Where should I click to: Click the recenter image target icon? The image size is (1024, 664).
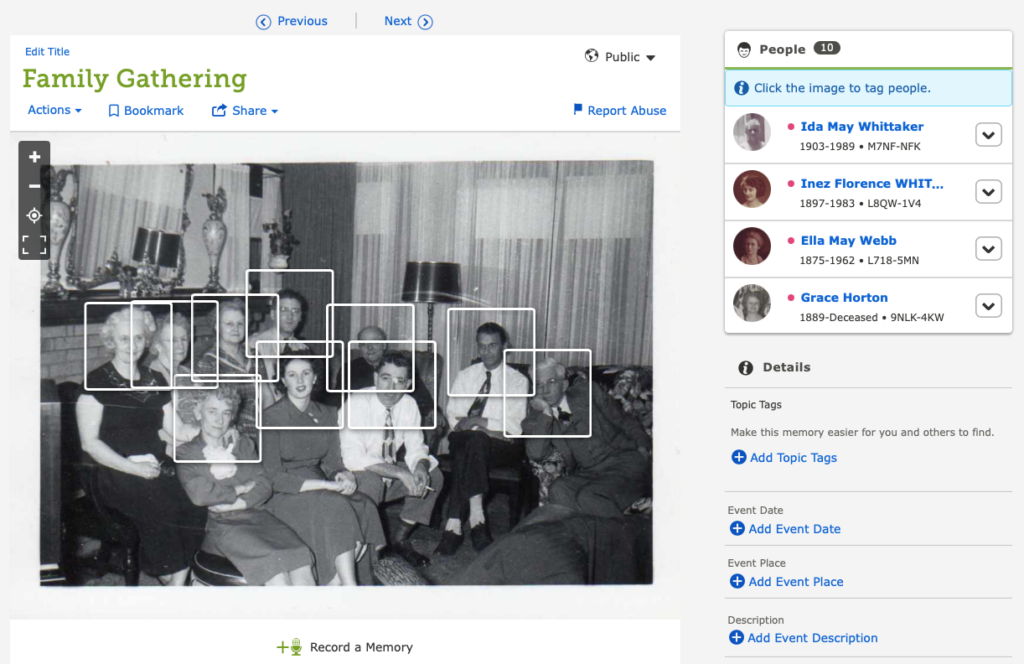click(35, 215)
